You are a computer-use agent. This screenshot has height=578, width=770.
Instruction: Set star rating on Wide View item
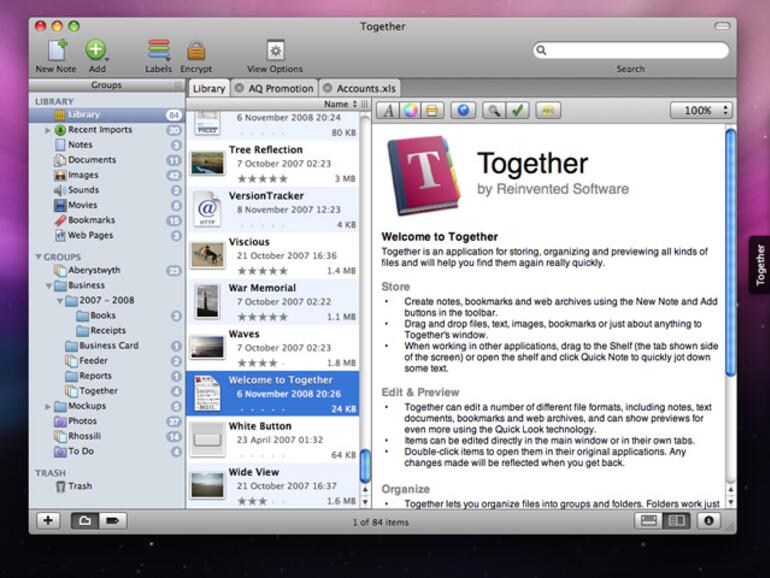click(263, 501)
